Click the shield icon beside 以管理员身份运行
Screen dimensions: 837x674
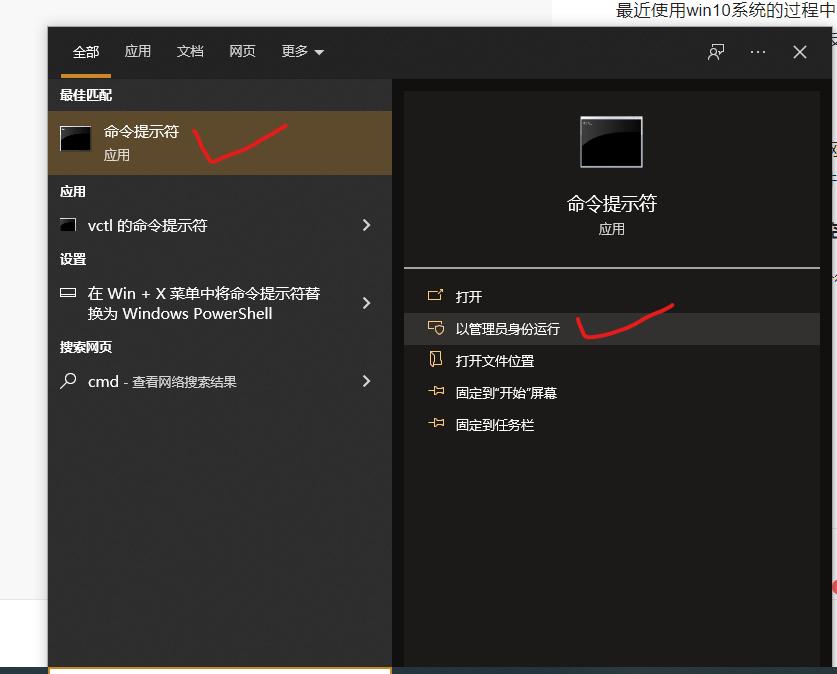click(435, 328)
